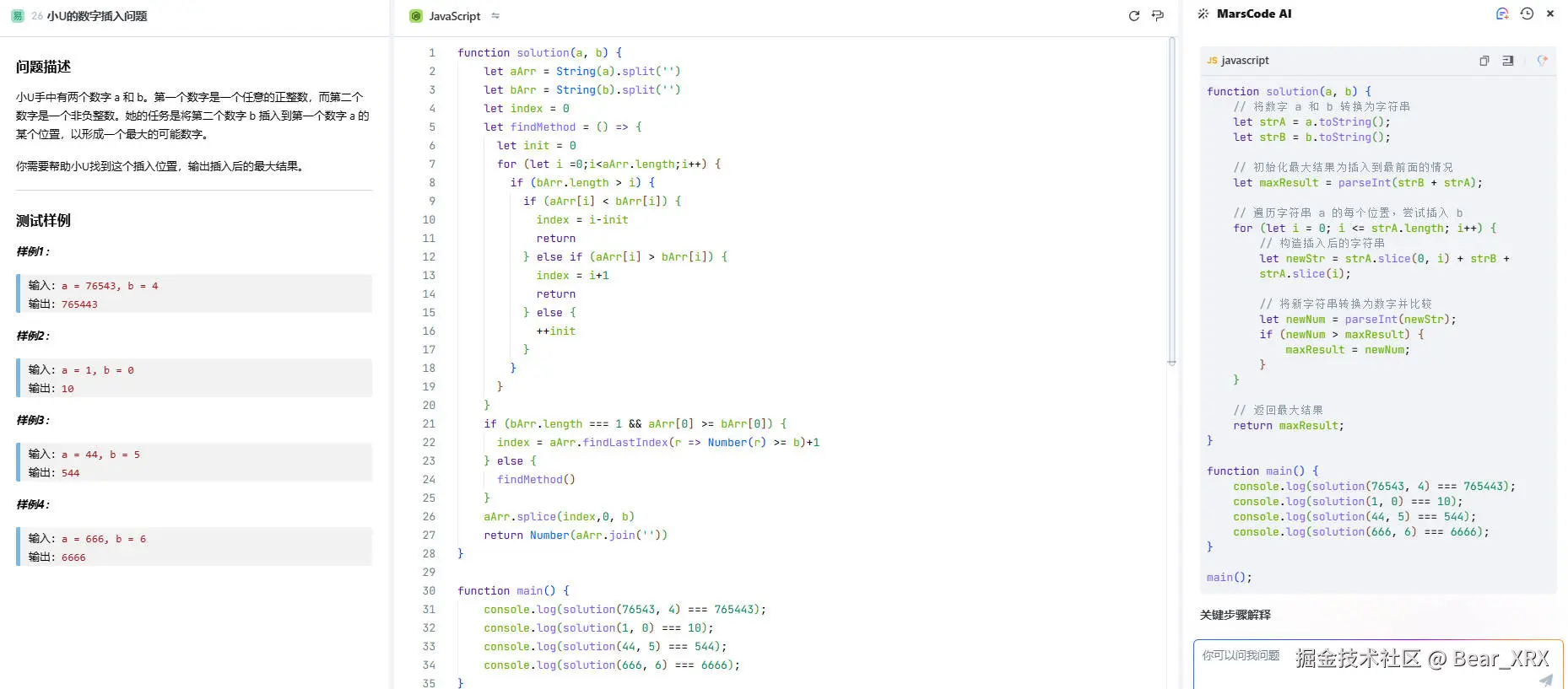The height and width of the screenshot is (689, 1568).
Task: Select the problem title 小U的数字插入问题
Action: coord(97,16)
